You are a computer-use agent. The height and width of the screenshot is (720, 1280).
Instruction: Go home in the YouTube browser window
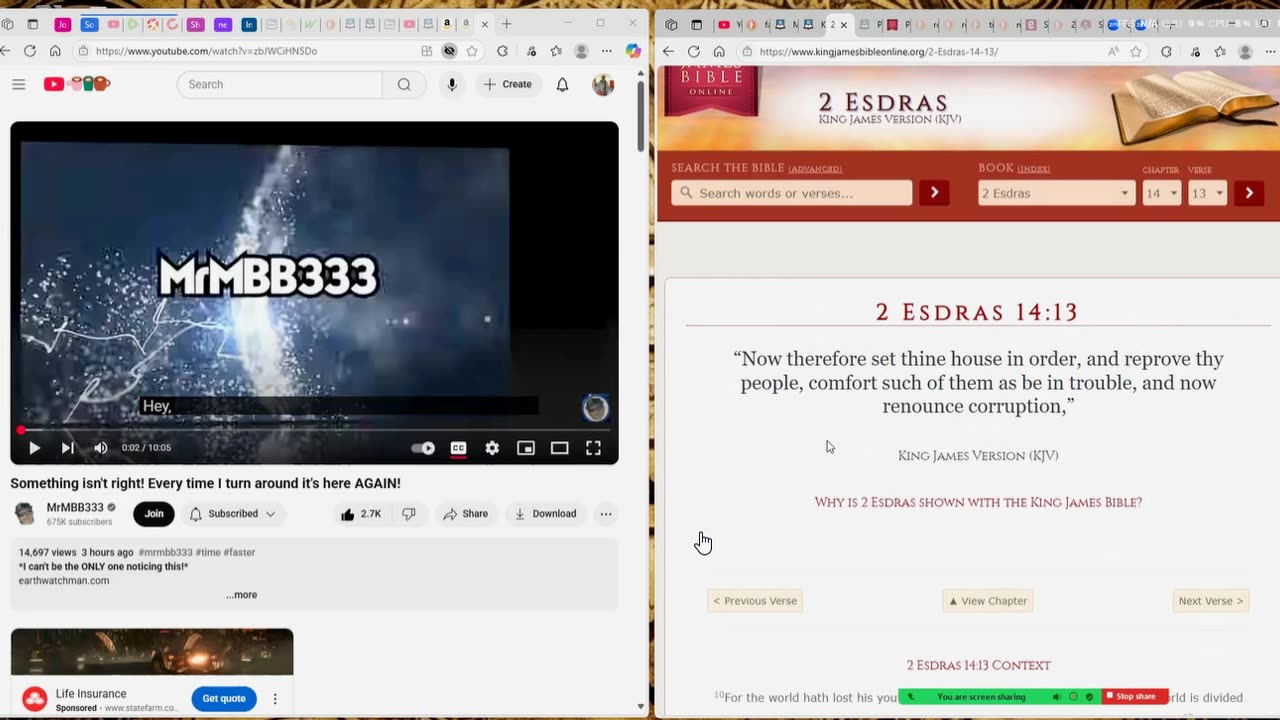[x=55, y=51]
